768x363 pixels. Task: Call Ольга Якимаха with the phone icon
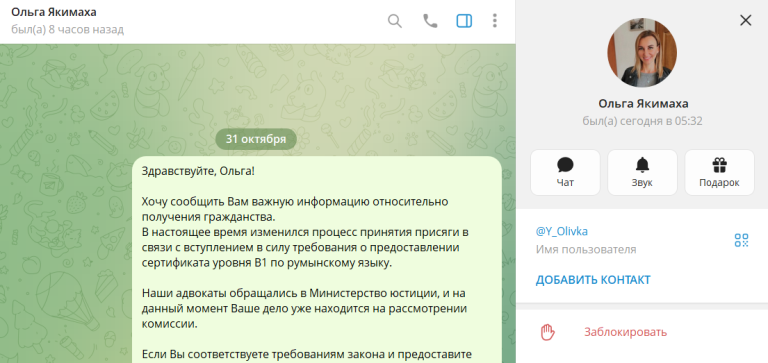point(430,21)
